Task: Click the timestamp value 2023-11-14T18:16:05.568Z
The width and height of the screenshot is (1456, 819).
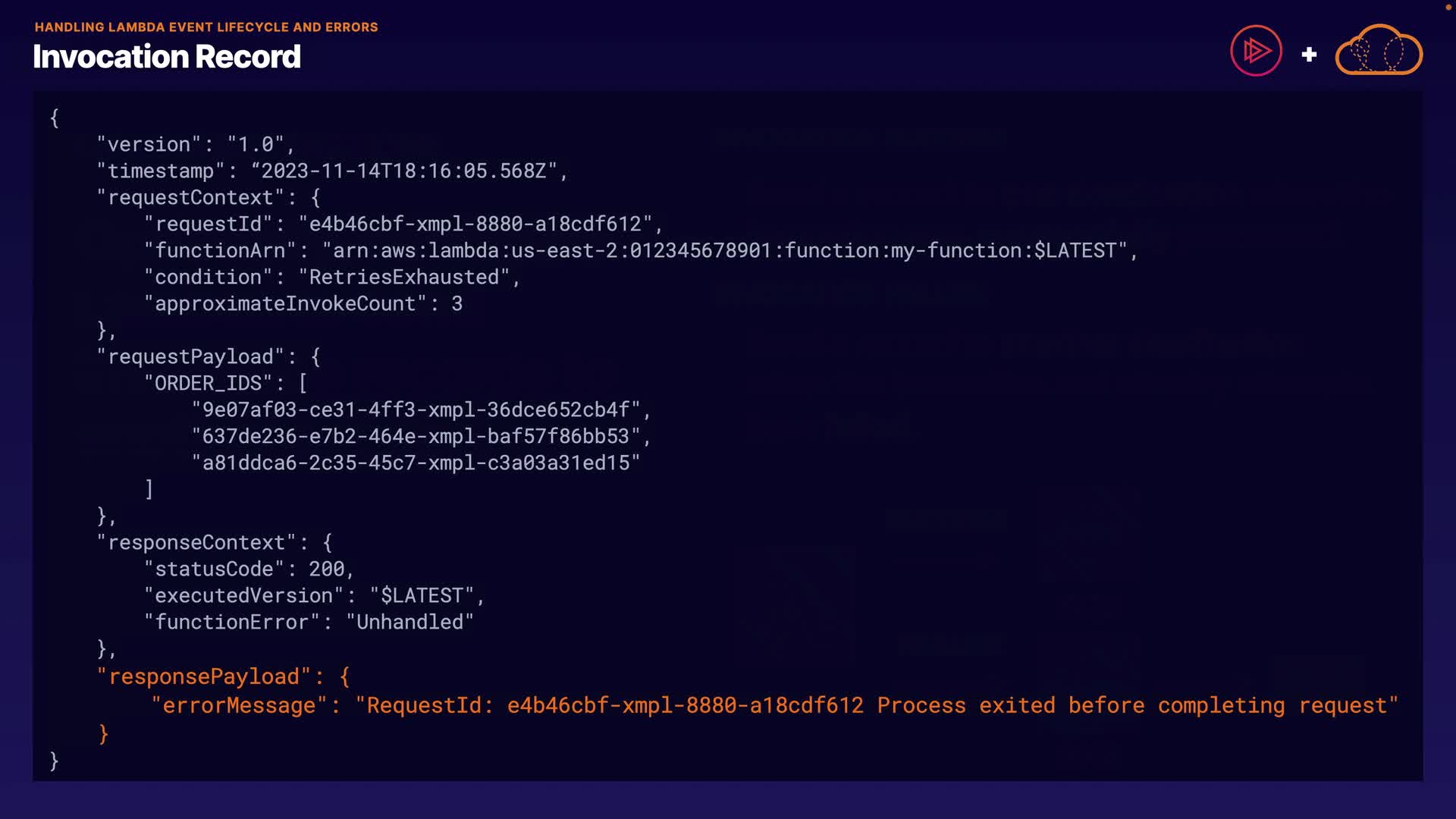Action: [x=403, y=171]
